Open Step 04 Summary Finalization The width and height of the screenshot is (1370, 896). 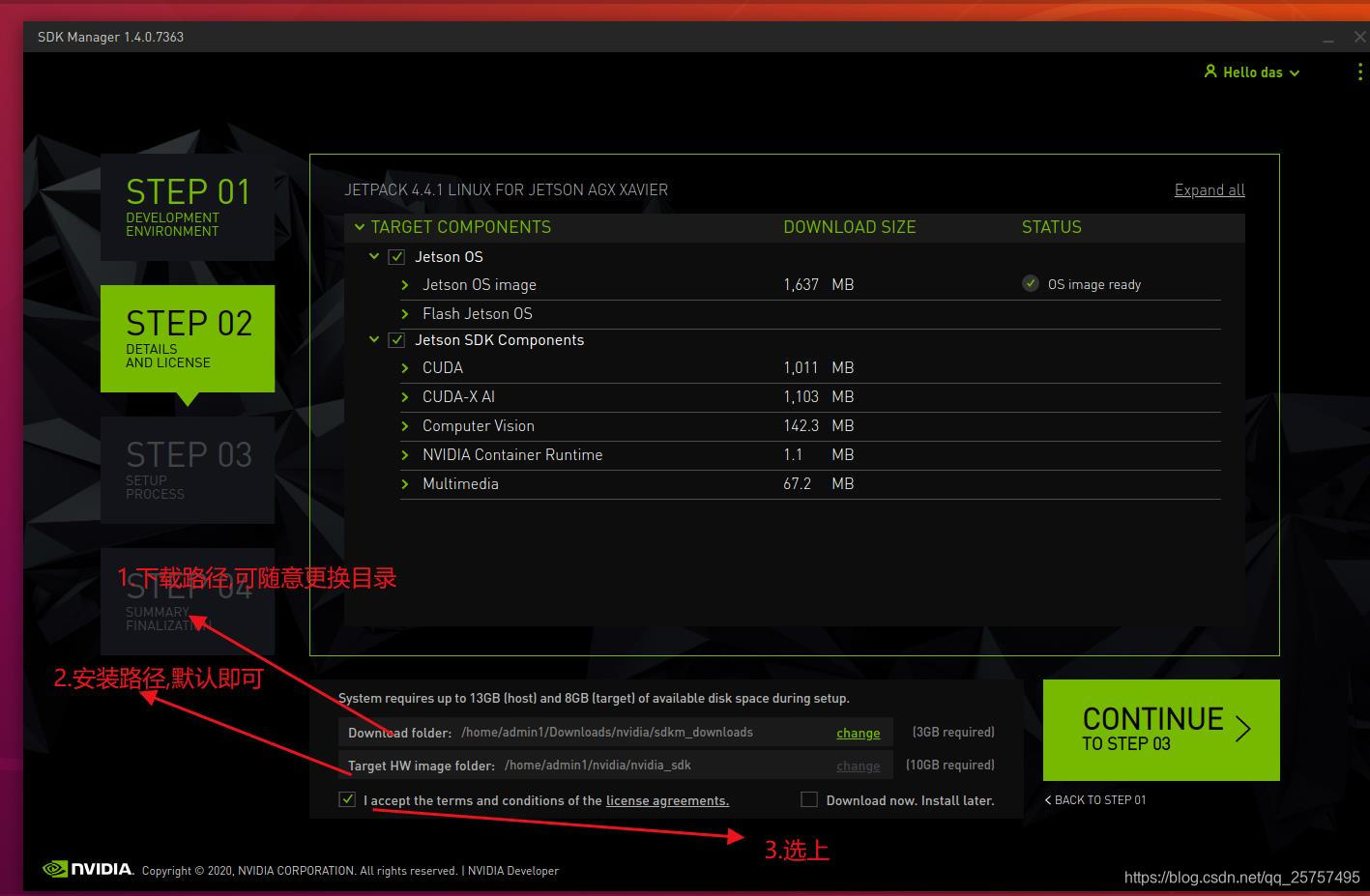click(x=188, y=601)
